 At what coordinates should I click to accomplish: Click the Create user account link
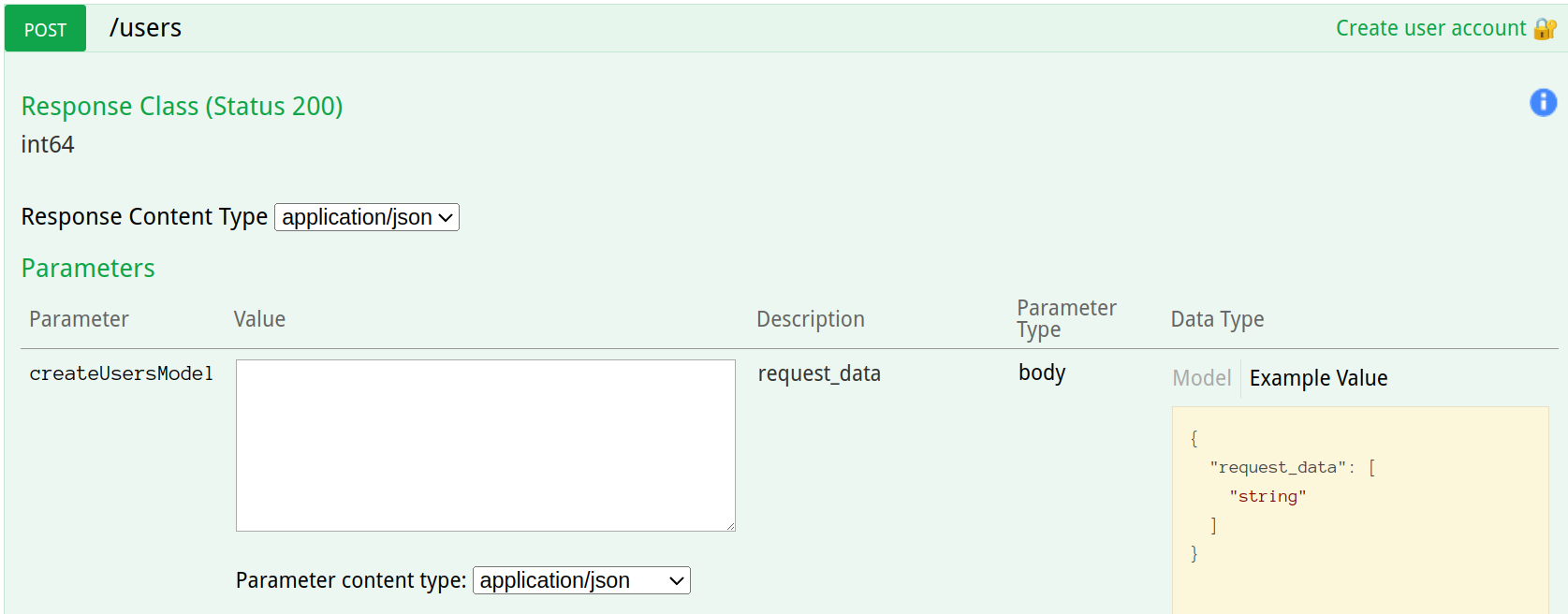click(1430, 28)
